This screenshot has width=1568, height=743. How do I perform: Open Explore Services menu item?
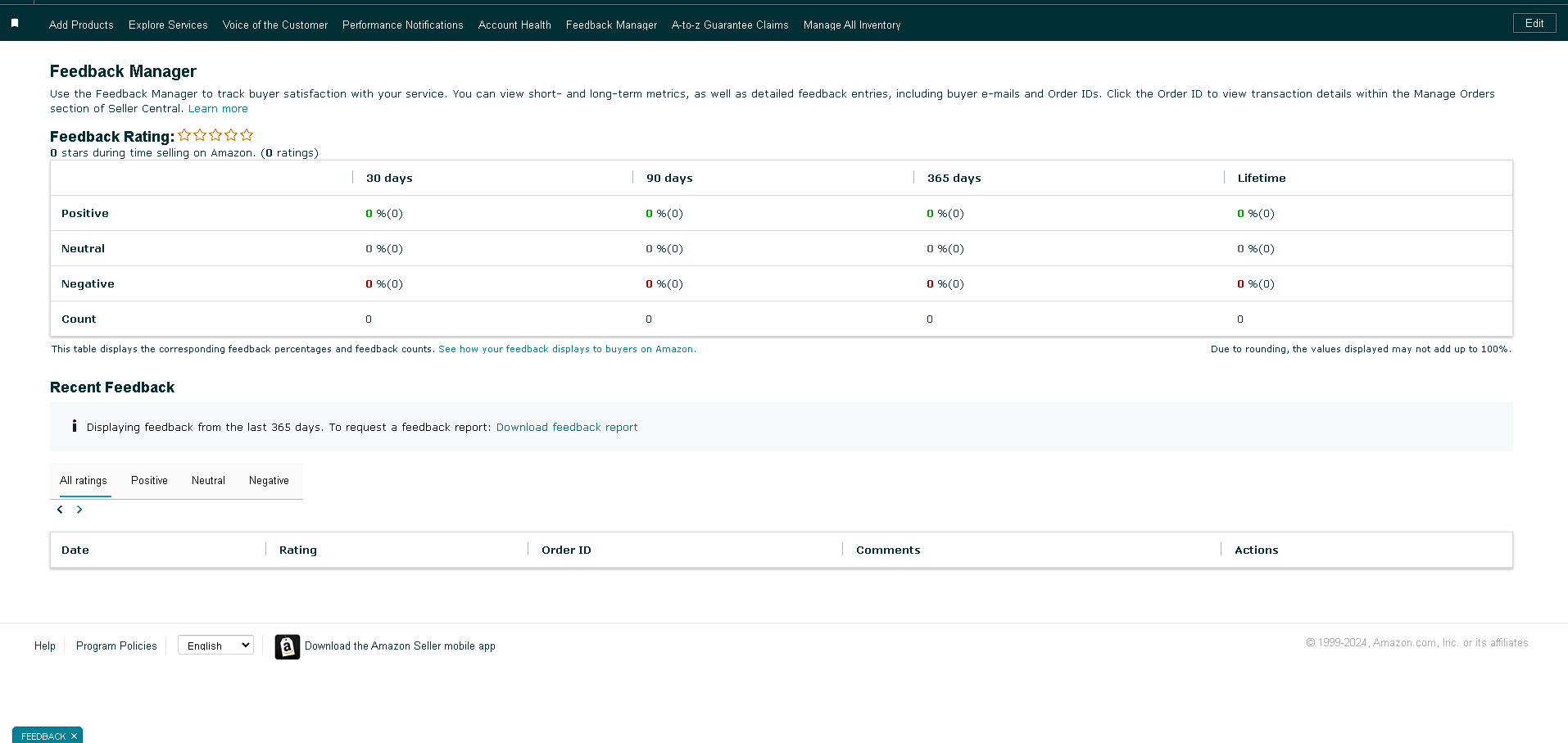click(x=168, y=25)
